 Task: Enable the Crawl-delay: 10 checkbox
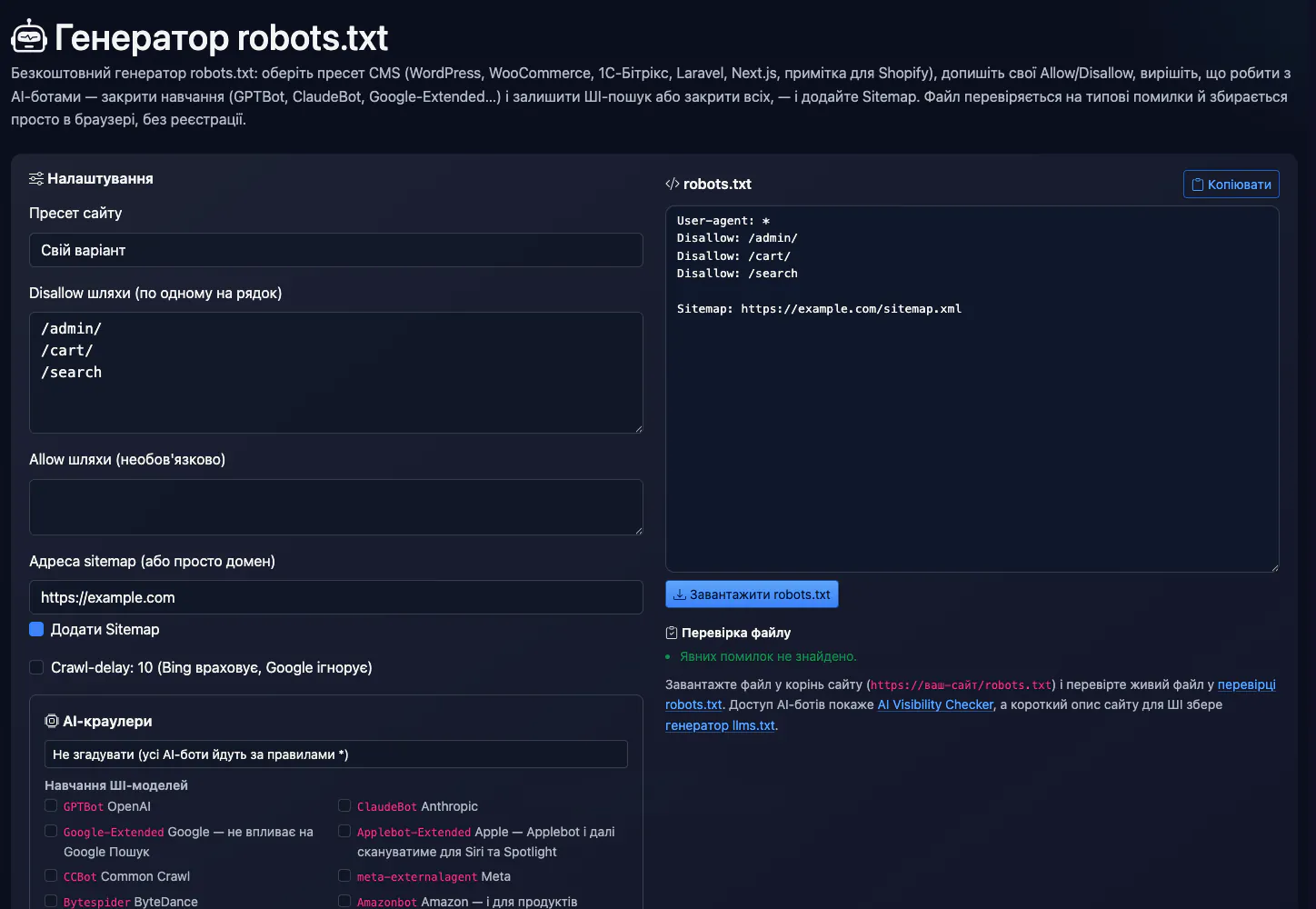pos(36,667)
